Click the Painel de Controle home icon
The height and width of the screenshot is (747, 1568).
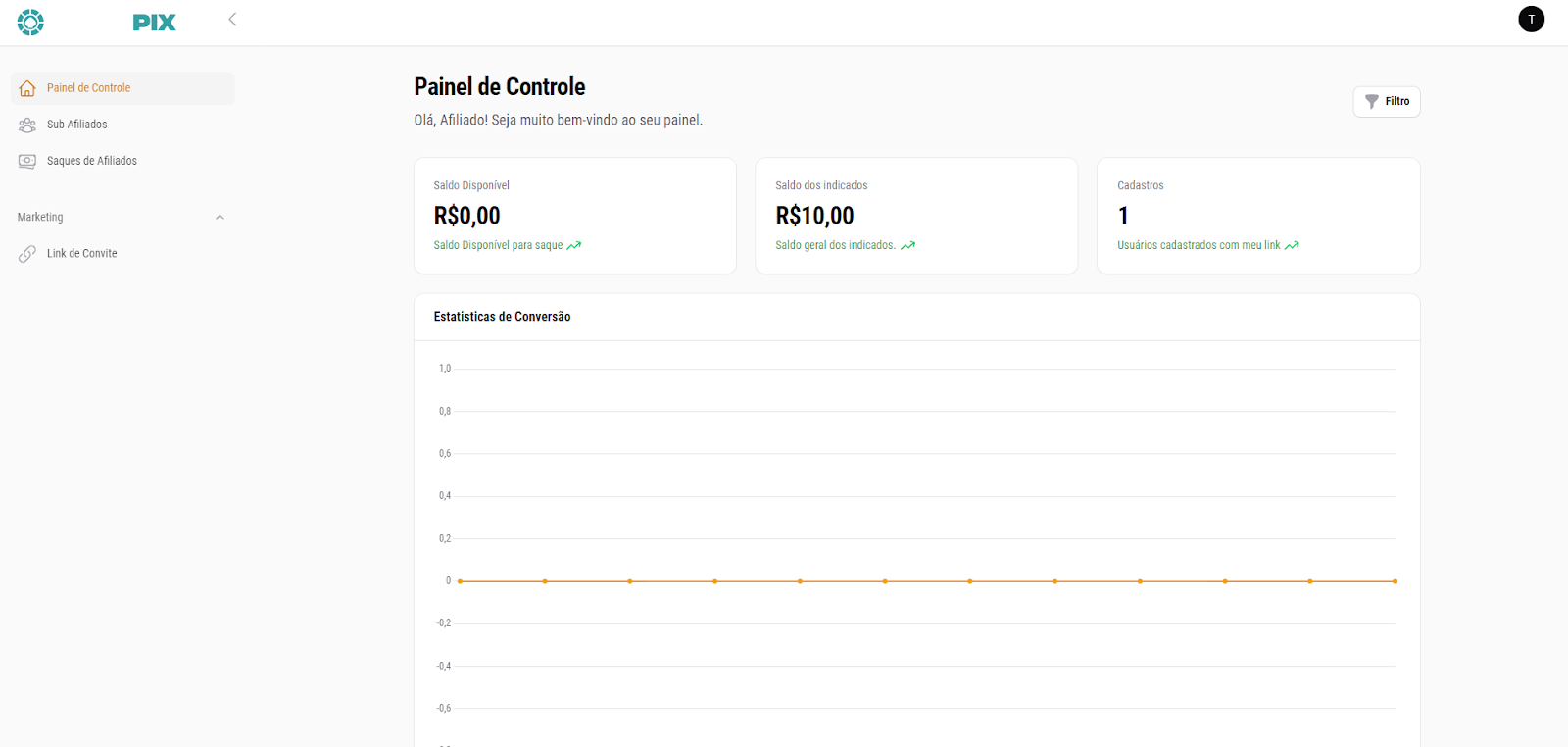[27, 88]
